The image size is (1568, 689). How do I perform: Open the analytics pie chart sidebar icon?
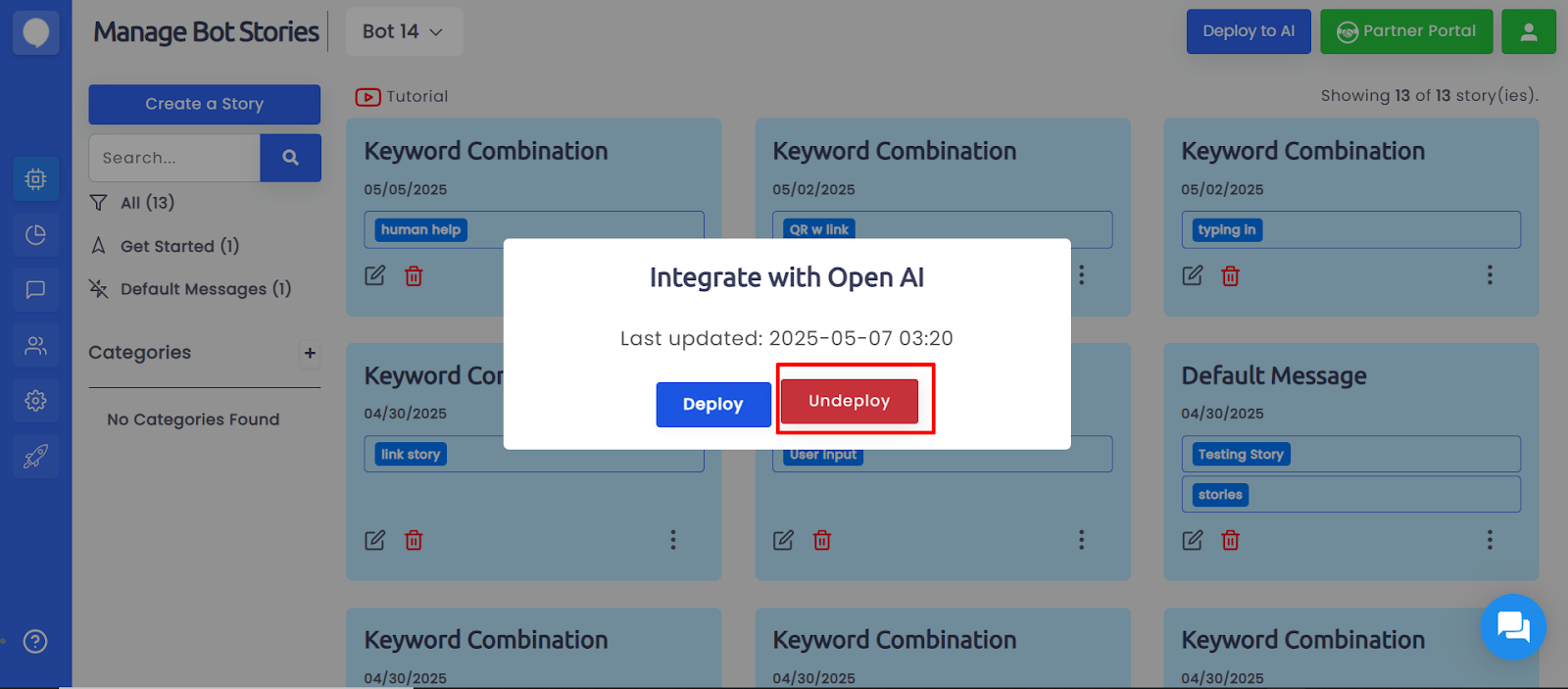(35, 235)
